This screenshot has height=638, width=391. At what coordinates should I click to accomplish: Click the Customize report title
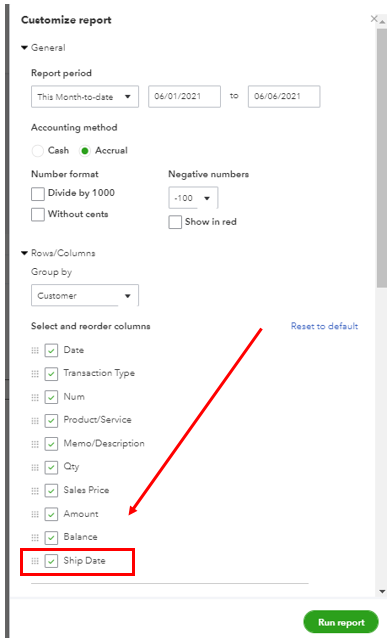click(x=66, y=20)
